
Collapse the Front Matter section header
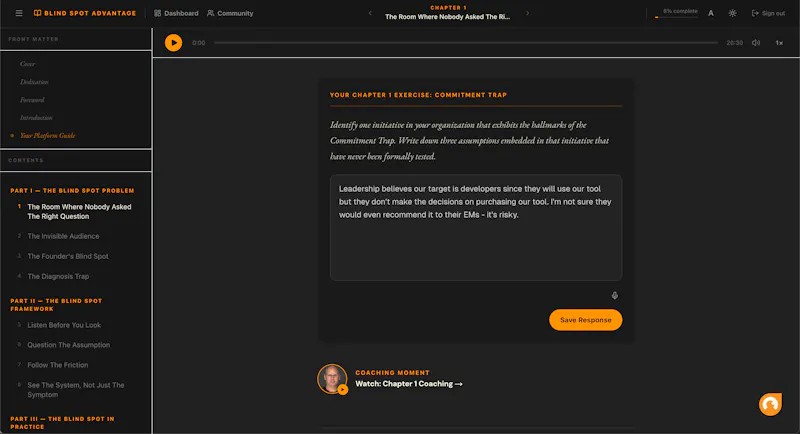coord(76,39)
